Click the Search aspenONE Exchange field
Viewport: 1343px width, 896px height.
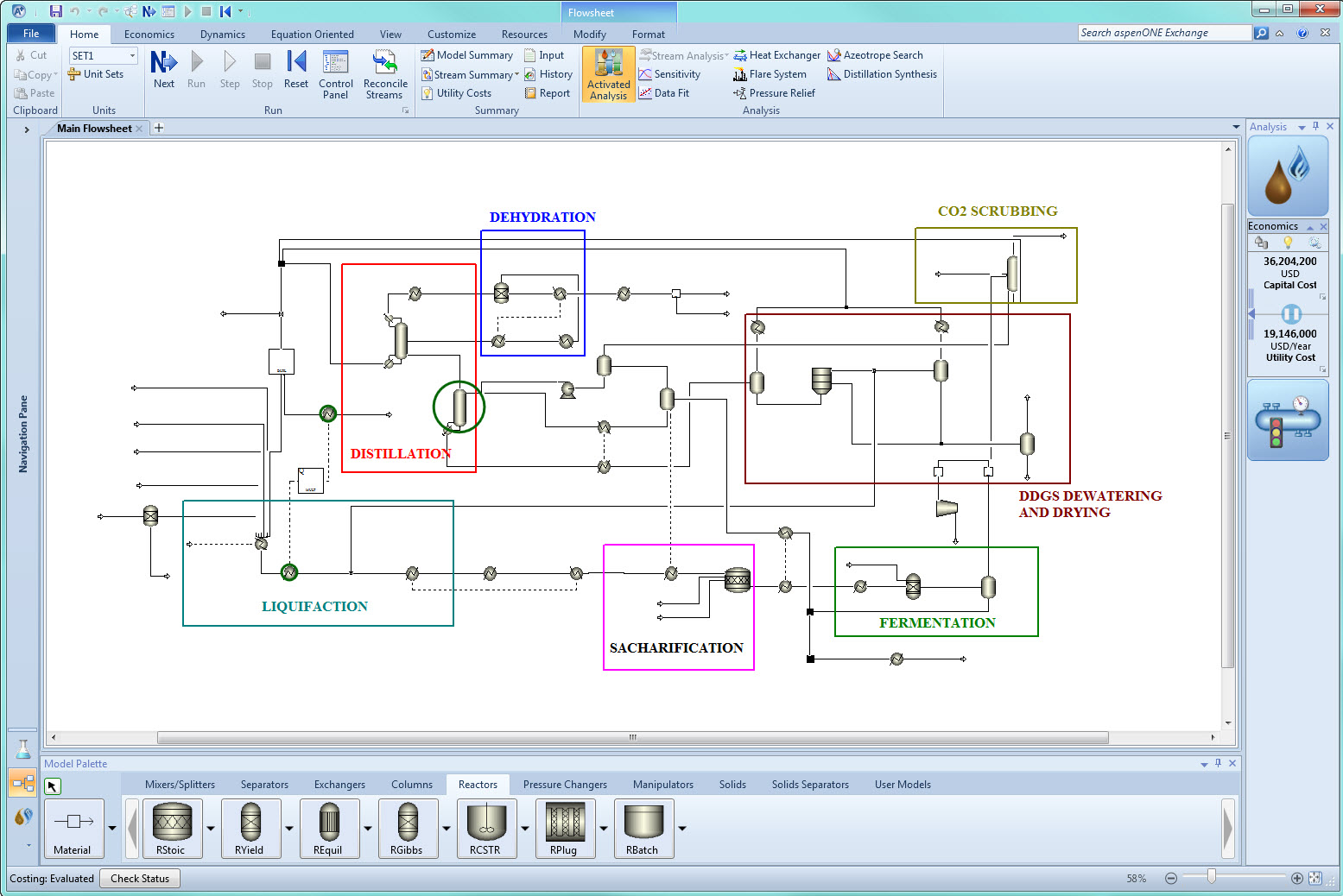(1164, 33)
